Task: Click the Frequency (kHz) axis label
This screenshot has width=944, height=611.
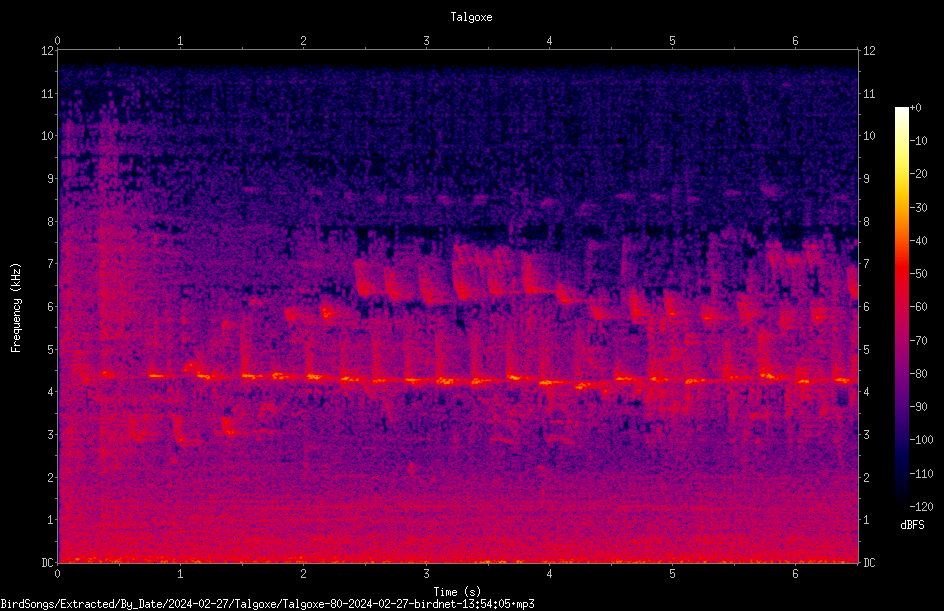Action: 16,308
